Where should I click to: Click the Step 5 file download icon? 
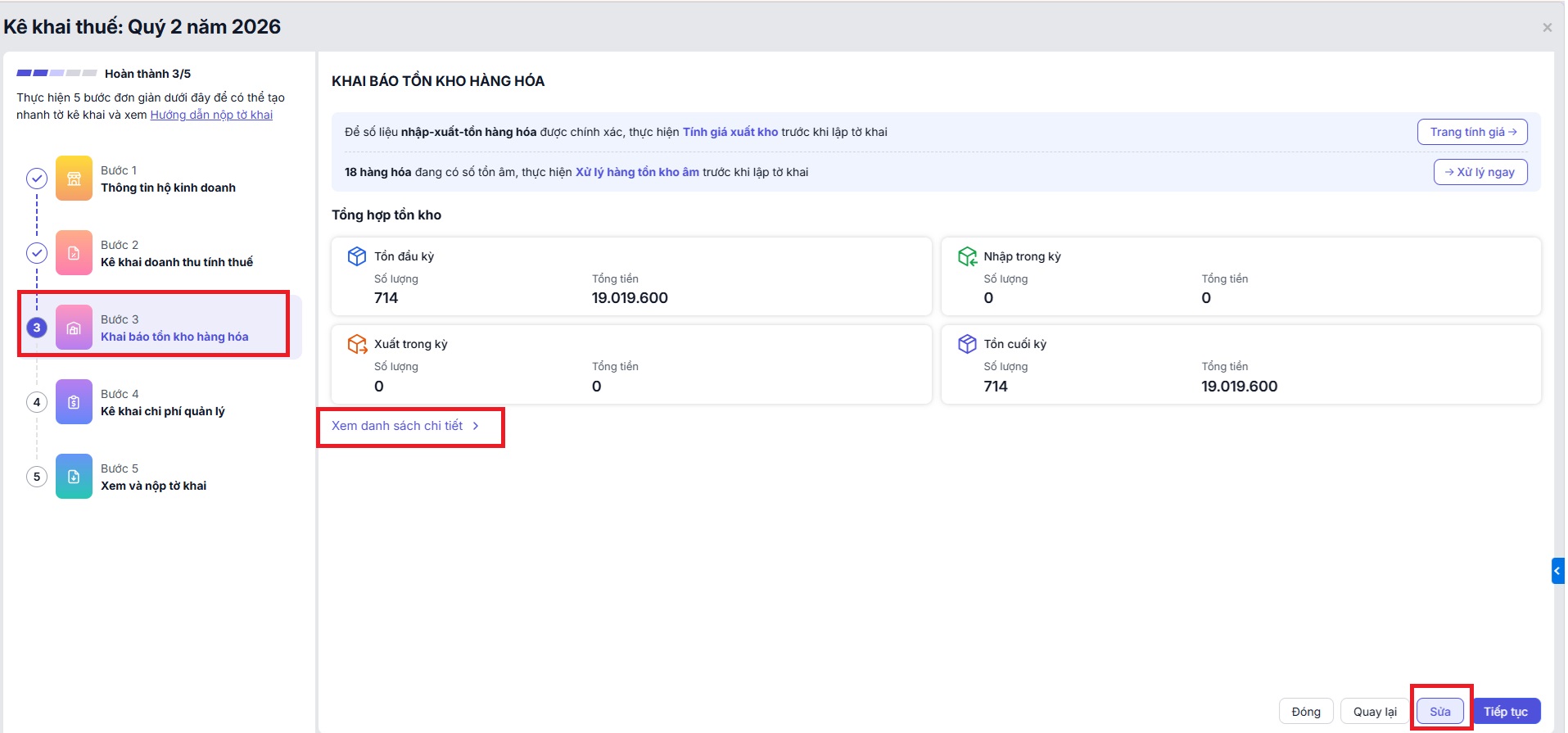click(x=74, y=477)
